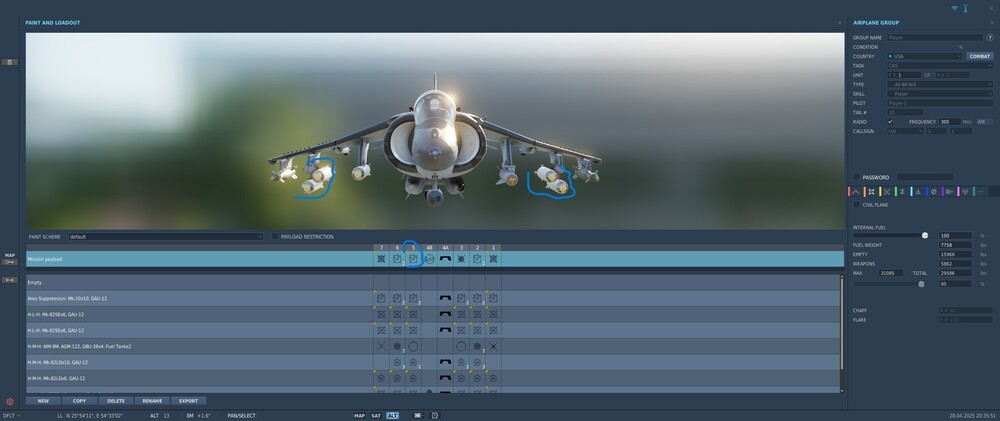This screenshot has width=1000, height=421.
Task: Select GAU-12 gun in Area Suppression row
Action: (x=445, y=299)
